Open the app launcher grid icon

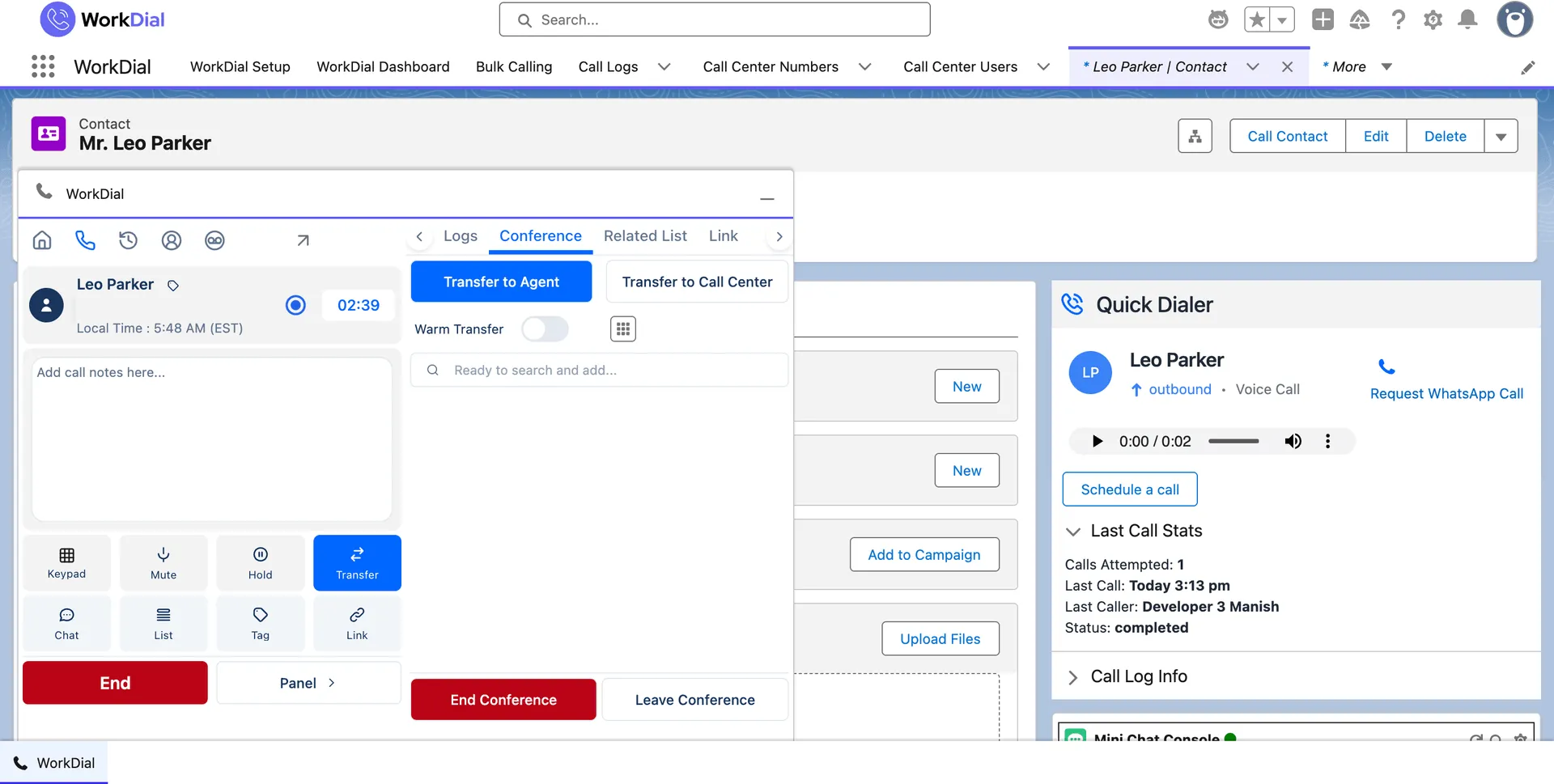pyautogui.click(x=43, y=66)
